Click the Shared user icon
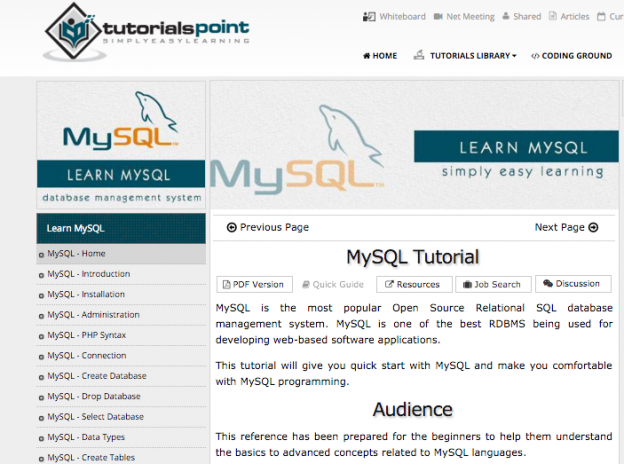Screen dimensions: 624x464 [506, 16]
